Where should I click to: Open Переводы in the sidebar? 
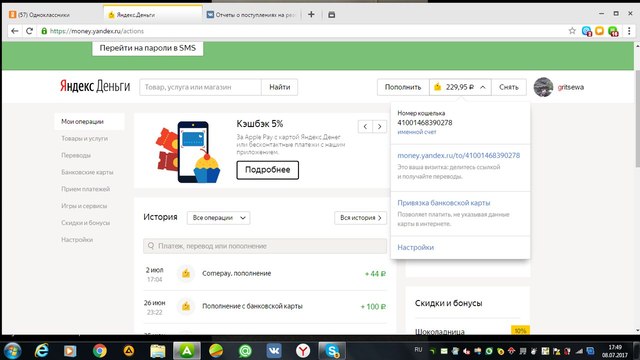click(76, 155)
